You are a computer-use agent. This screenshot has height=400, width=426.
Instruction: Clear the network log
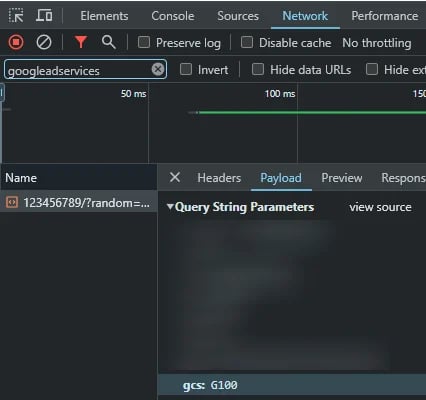tap(44, 42)
